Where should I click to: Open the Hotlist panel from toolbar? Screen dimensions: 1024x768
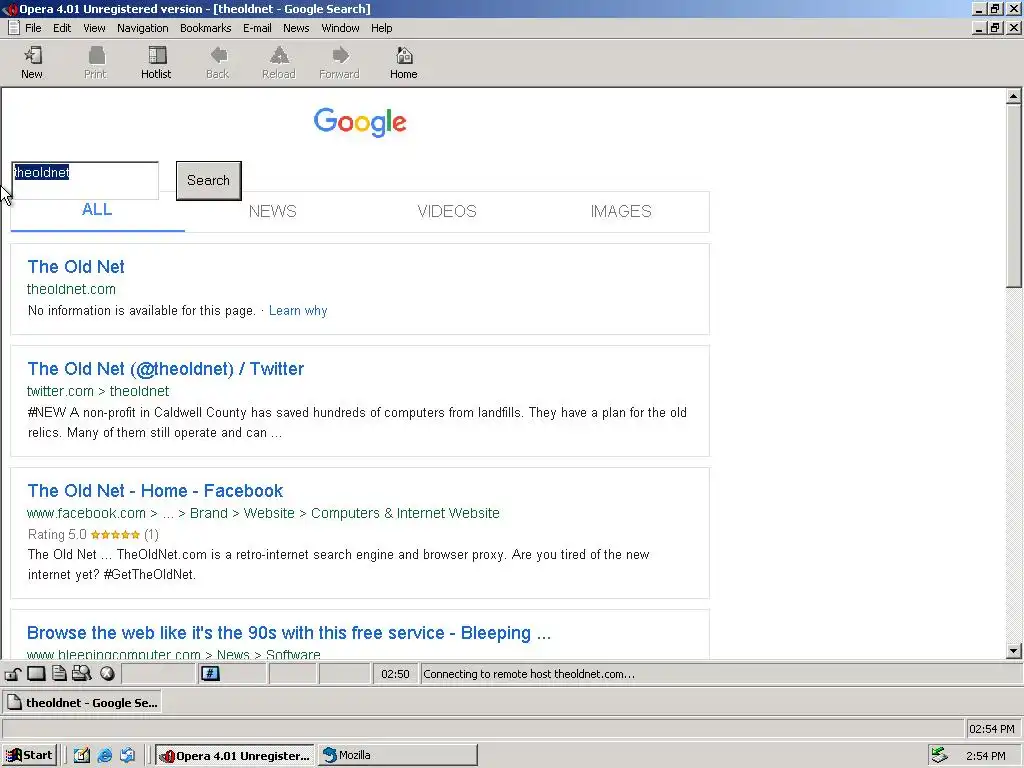(156, 63)
